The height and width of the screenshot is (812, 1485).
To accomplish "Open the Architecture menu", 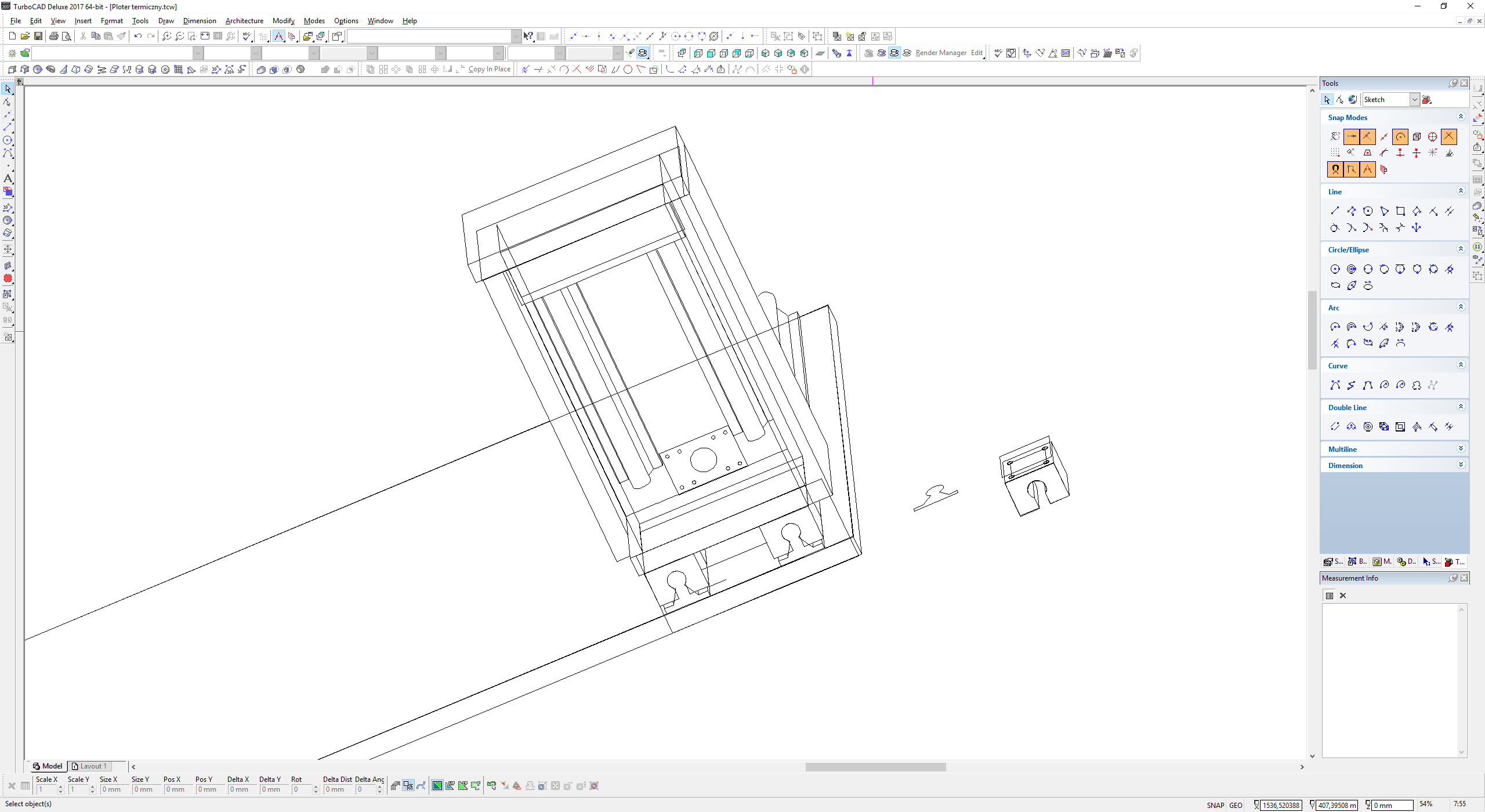I will tap(244, 21).
